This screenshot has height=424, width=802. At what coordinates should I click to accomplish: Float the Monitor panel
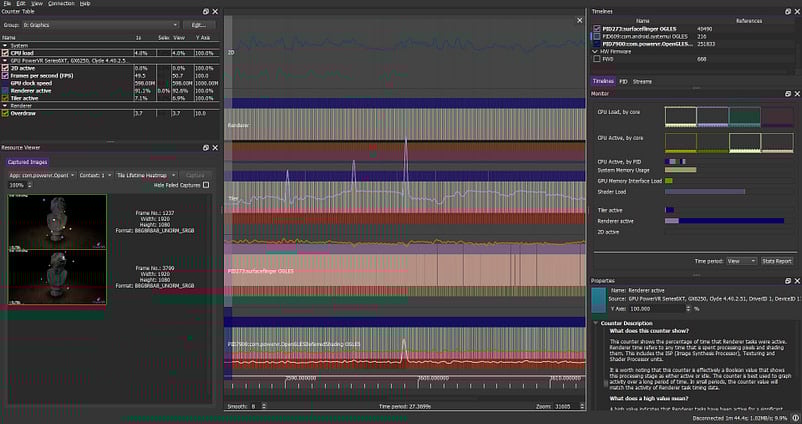788,94
